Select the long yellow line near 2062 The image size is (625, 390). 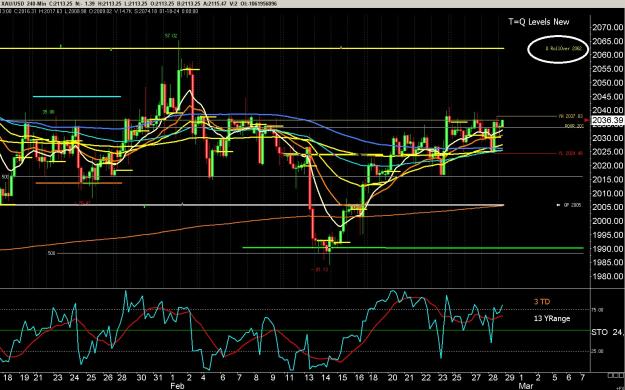pos(252,49)
